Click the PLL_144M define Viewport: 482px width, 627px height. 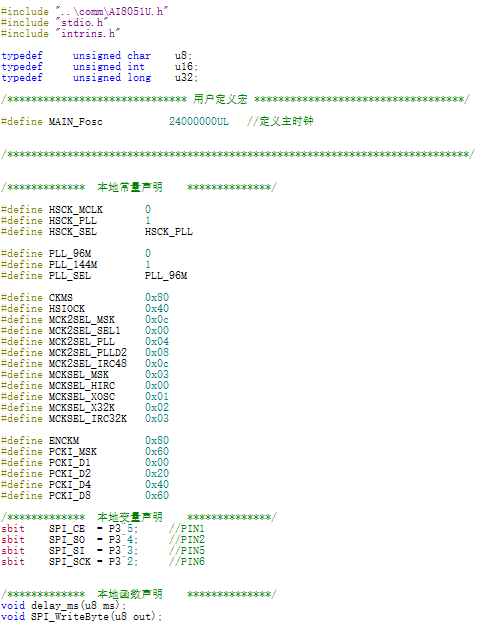(76, 265)
